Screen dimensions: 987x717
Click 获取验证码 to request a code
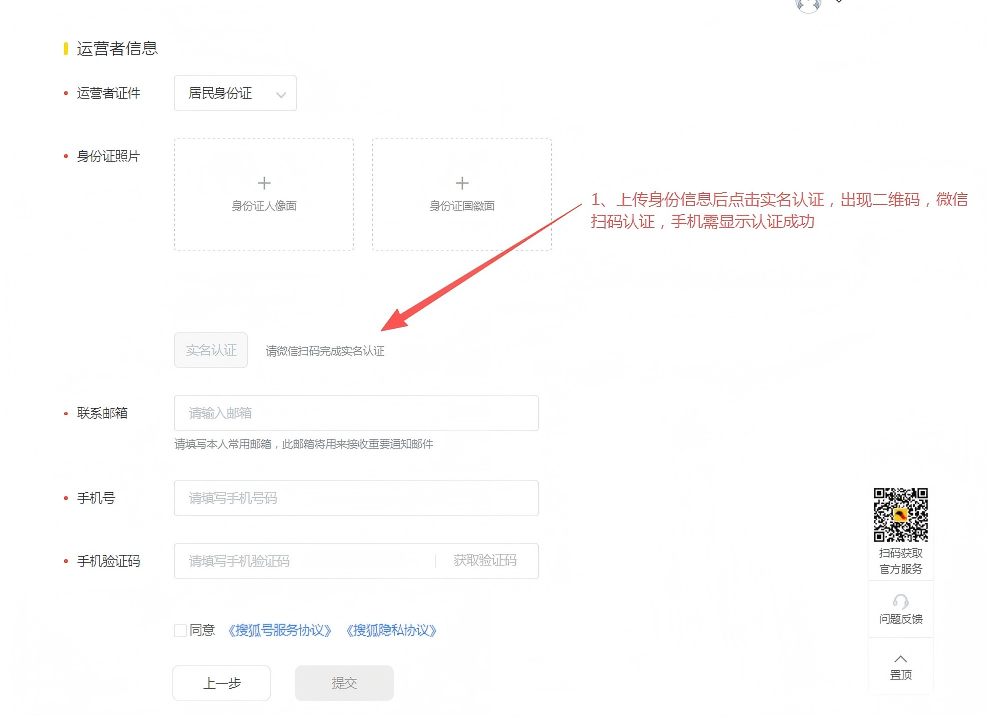pyautogui.click(x=485, y=561)
